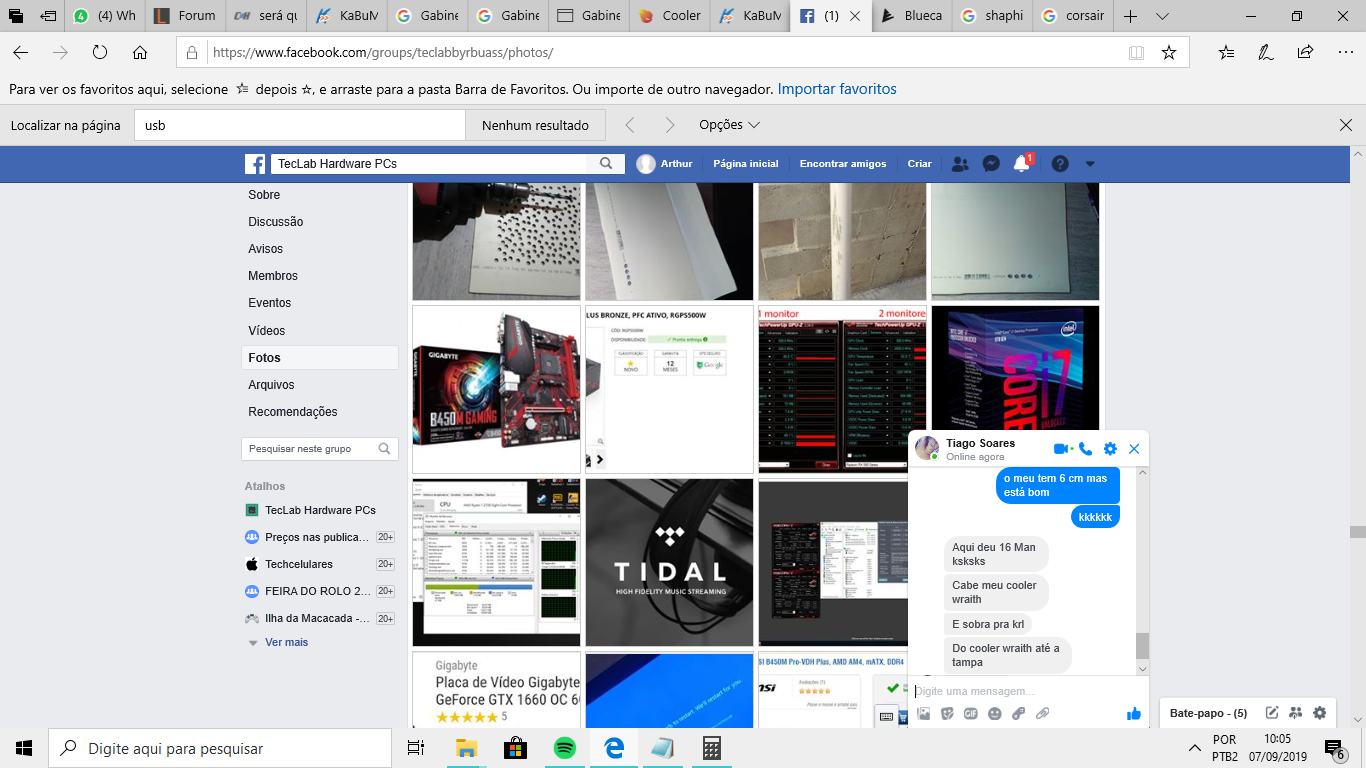Add this page to favorites (star icon)
The image size is (1366, 768).
[x=1169, y=53]
